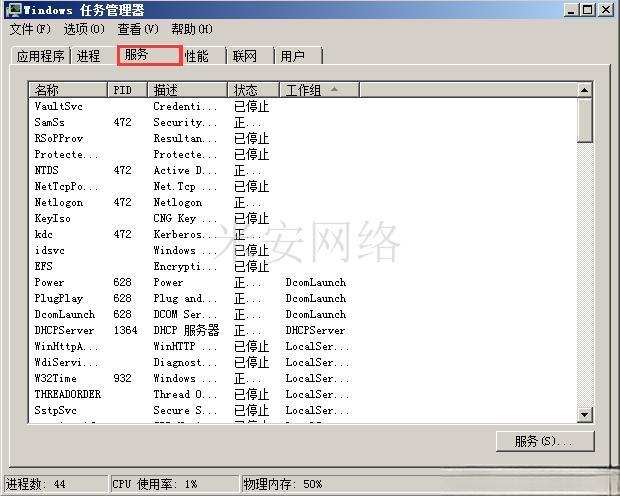Click the PID 1364 cell
620x496 pixels.
tap(125, 330)
